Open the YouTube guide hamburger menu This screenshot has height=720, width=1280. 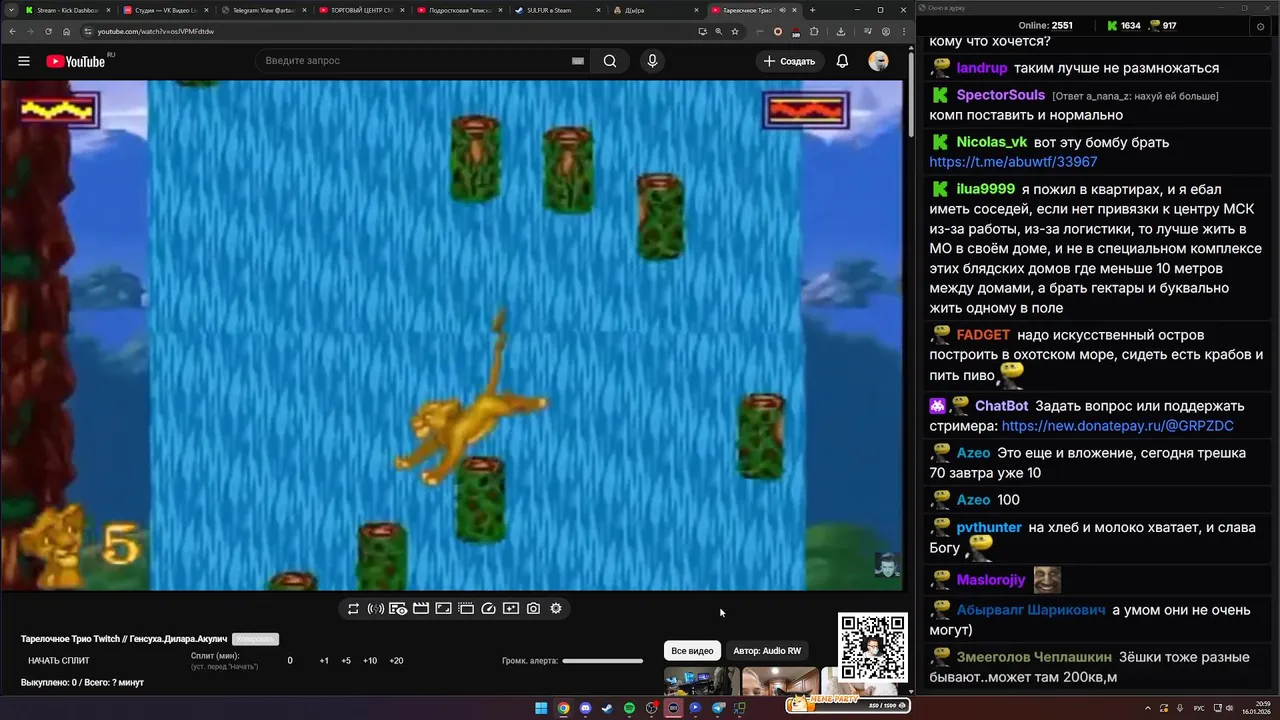click(x=24, y=61)
